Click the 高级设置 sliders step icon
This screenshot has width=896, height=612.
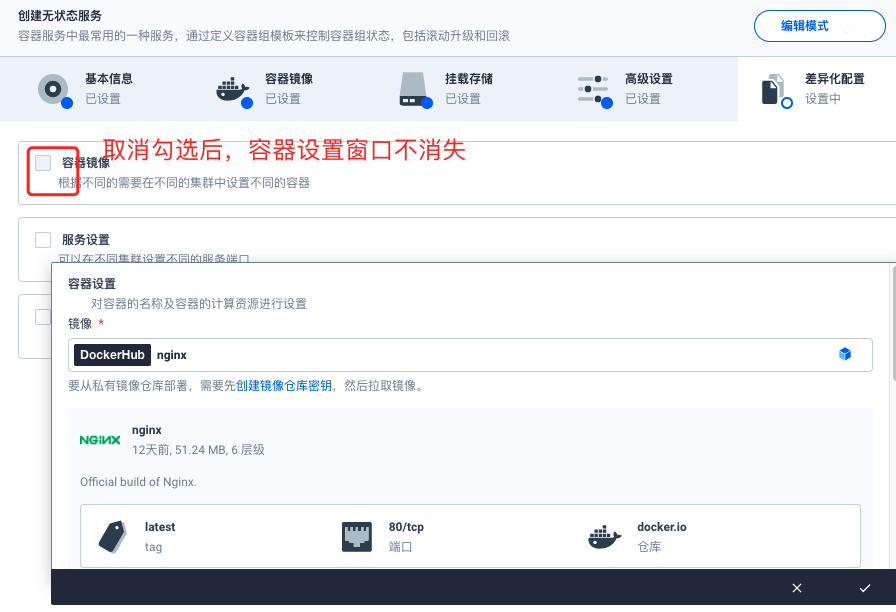click(x=593, y=89)
